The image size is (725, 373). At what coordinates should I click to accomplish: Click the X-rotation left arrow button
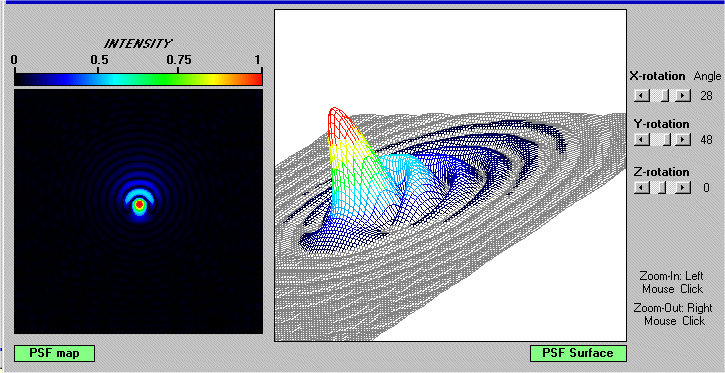642,96
